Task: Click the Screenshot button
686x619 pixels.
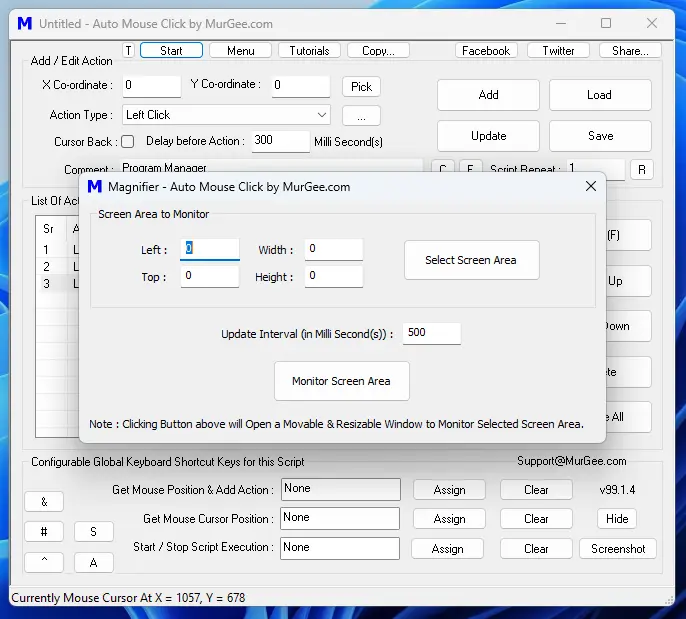Action: [618, 549]
